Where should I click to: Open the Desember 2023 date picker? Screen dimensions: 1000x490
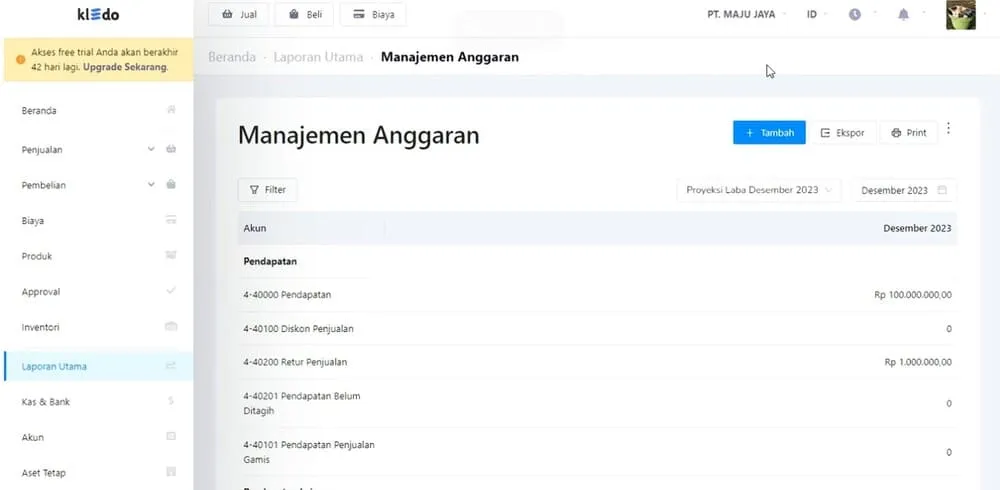[x=904, y=190]
